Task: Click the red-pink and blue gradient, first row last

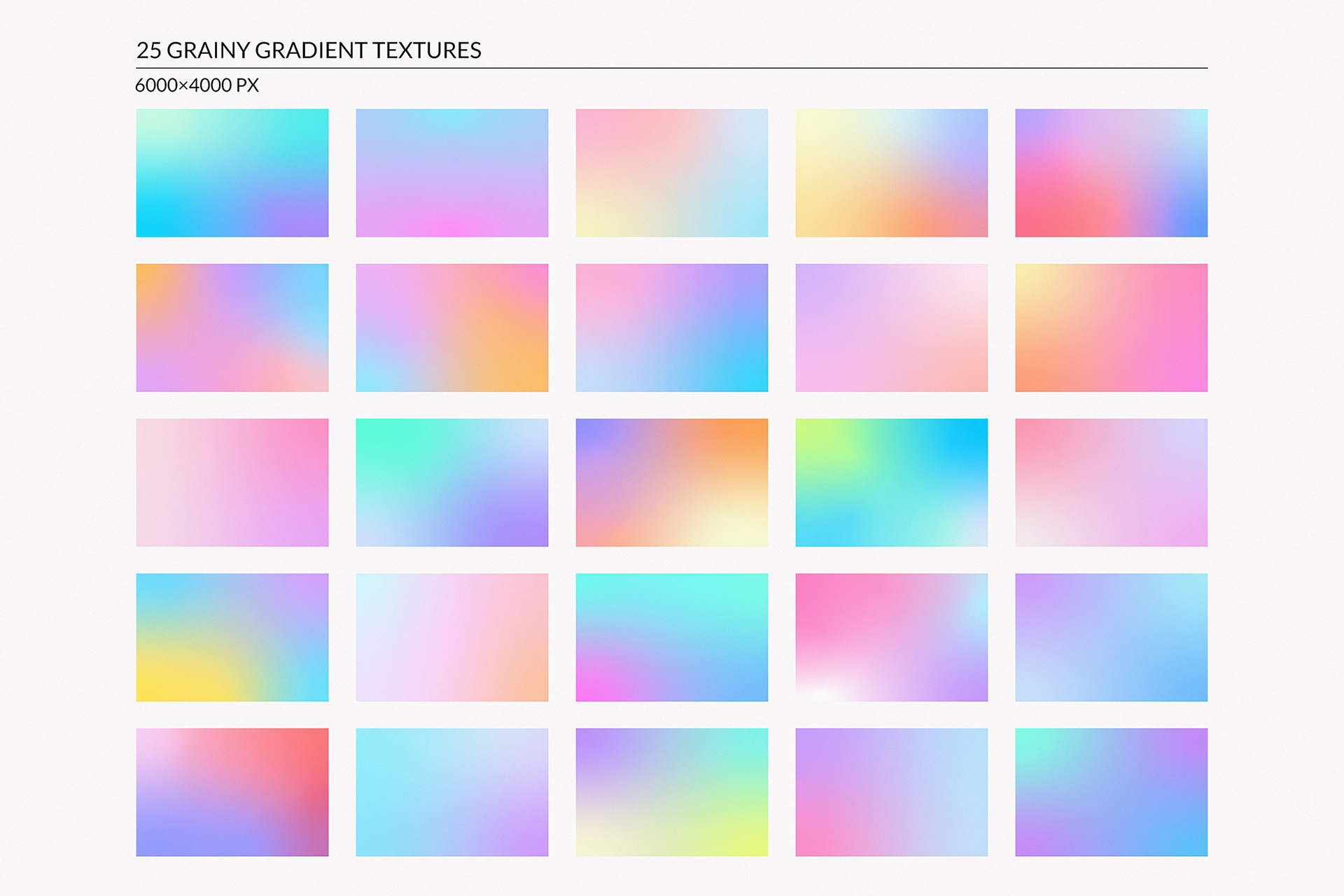Action: pyautogui.click(x=1111, y=172)
